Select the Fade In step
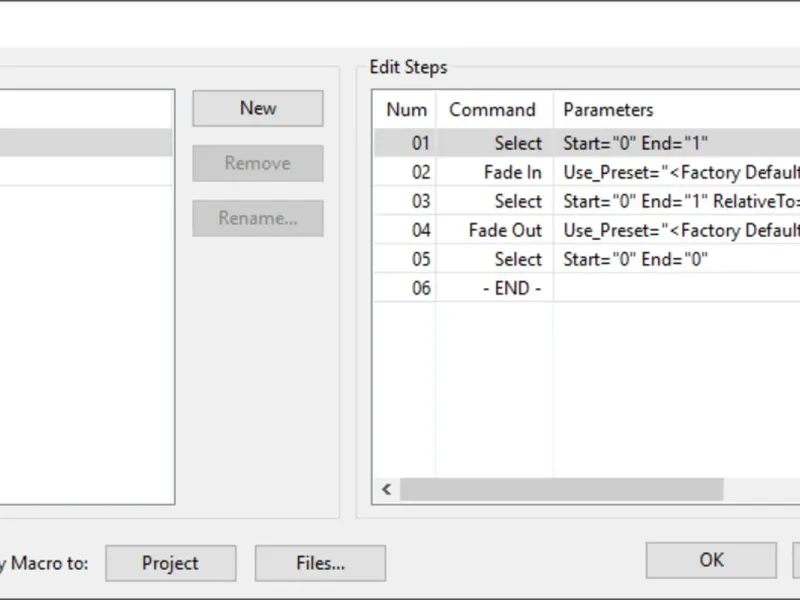The image size is (800, 600). click(512, 172)
